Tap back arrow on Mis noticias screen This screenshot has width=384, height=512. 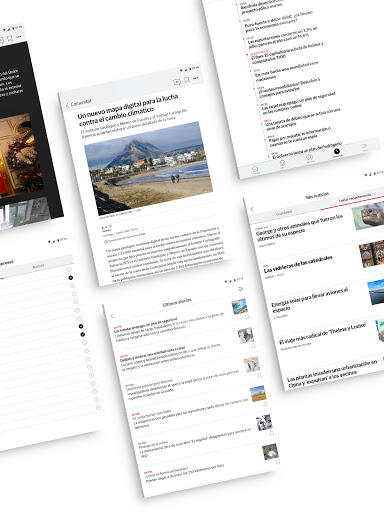(x=252, y=209)
